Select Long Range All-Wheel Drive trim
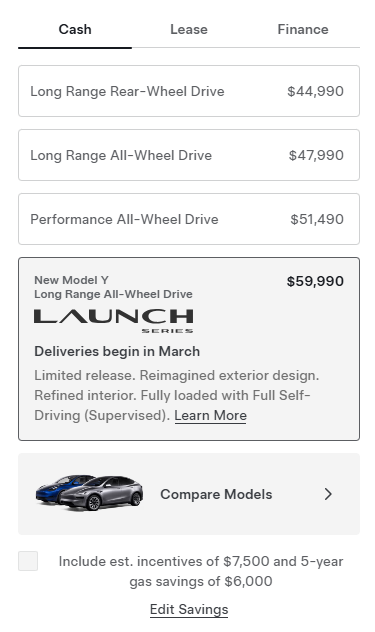The width and height of the screenshot is (375, 632). [x=189, y=155]
